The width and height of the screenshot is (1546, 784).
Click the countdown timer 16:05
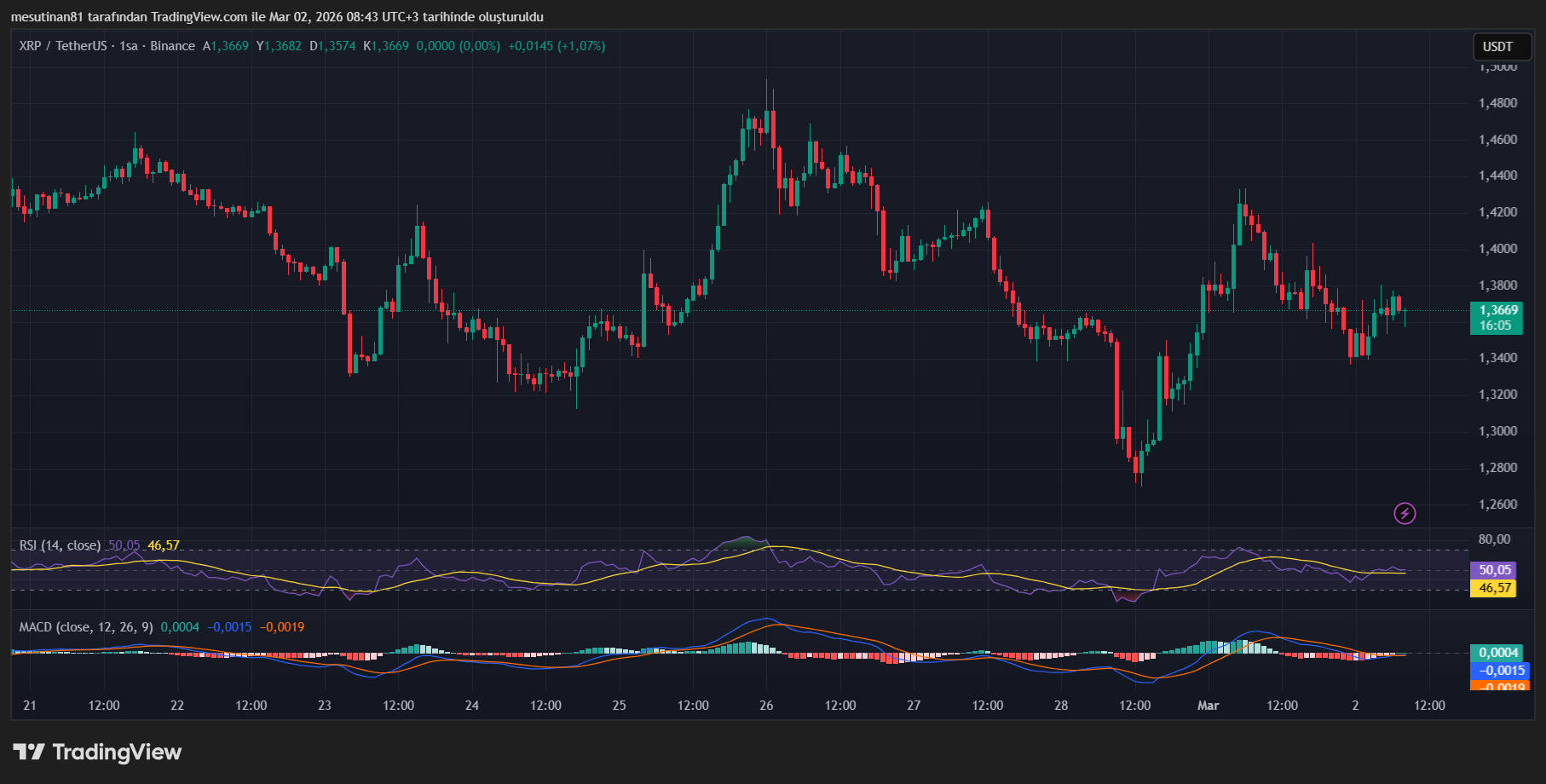pos(1495,326)
